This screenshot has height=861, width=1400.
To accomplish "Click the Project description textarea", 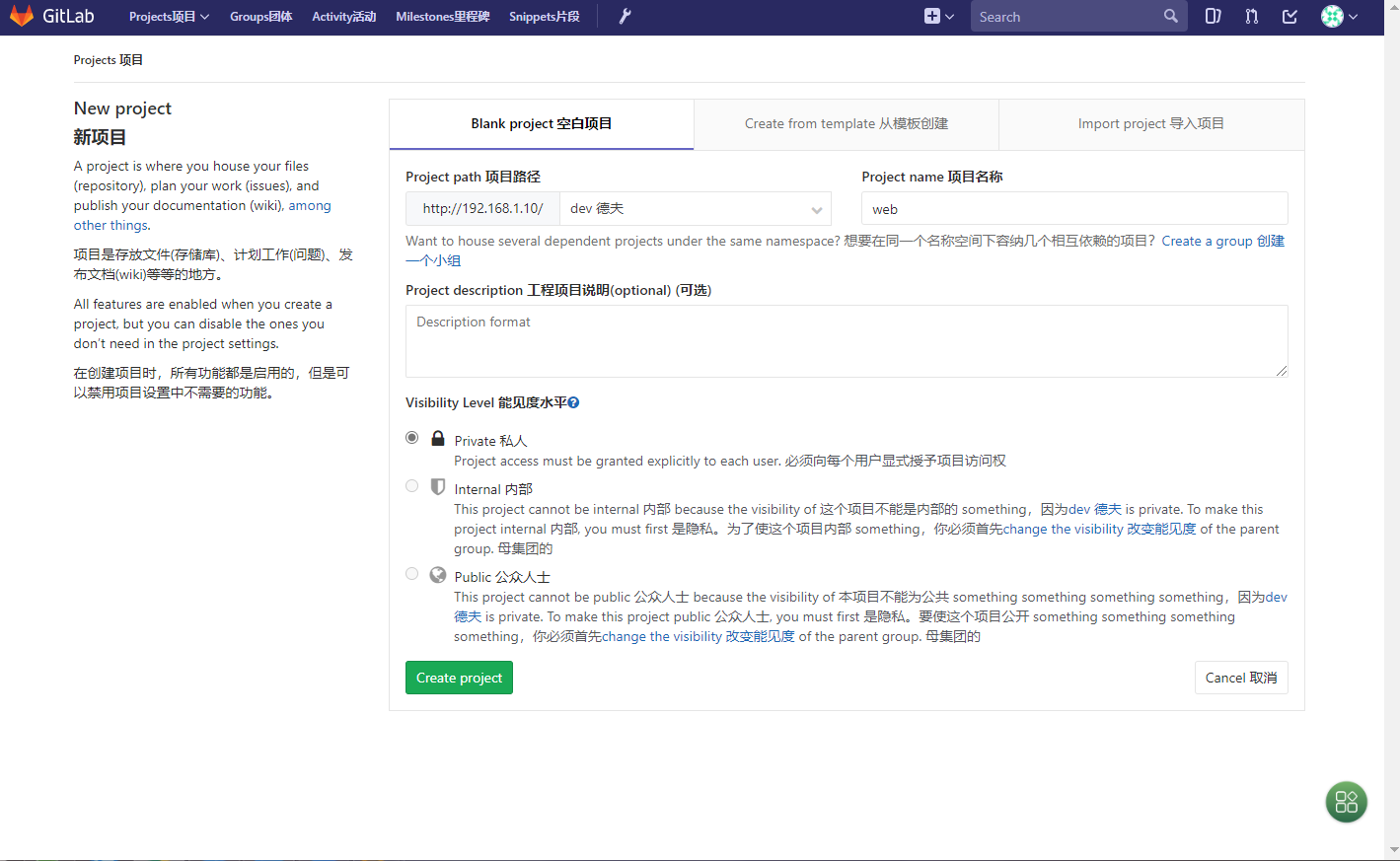I will [847, 341].
